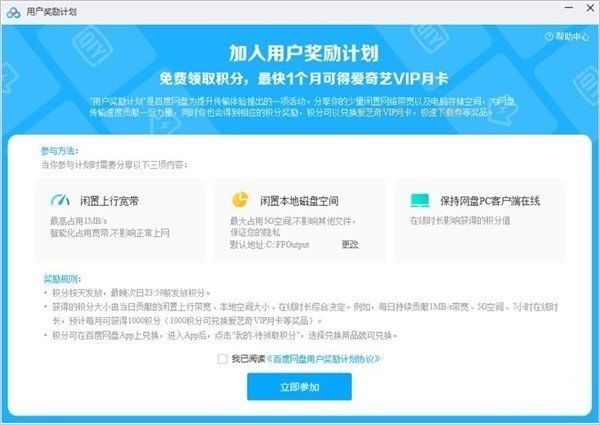Click the 用户奖励计划 window title text
The image size is (600, 425).
point(51,12)
